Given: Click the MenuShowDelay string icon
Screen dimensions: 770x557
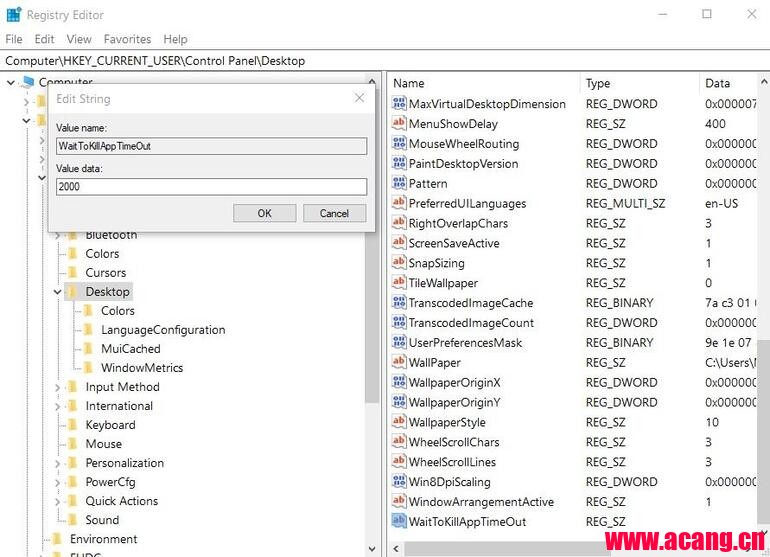Looking at the screenshot, I should pos(399,123).
